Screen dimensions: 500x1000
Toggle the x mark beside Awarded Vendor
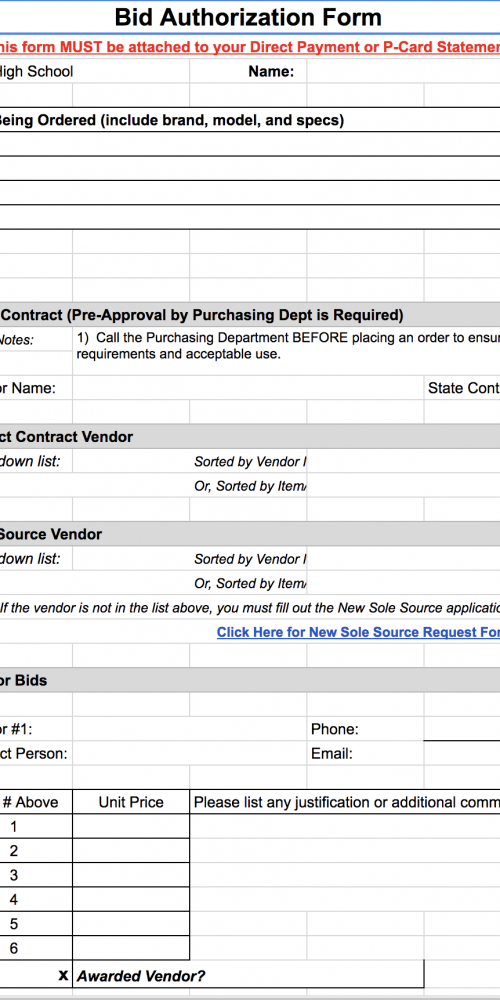coord(63,975)
